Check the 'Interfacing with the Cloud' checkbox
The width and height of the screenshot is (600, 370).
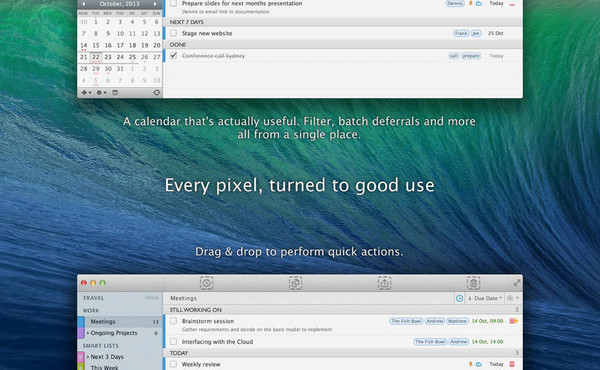173,341
